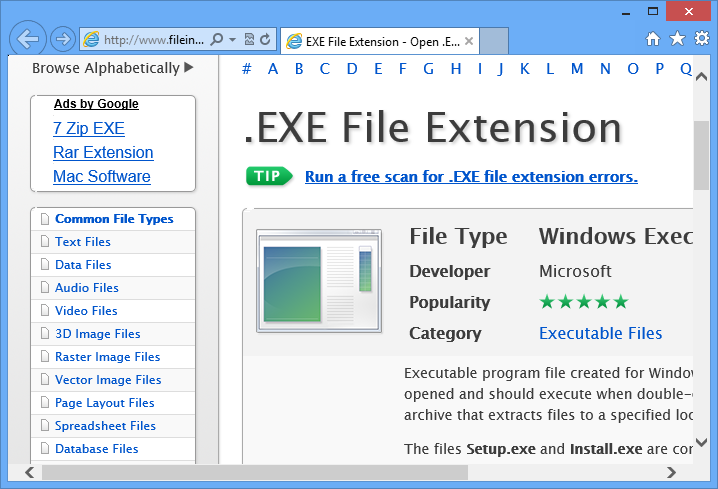718x489 pixels.
Task: Browse file extensions starting with I
Action: [480, 69]
